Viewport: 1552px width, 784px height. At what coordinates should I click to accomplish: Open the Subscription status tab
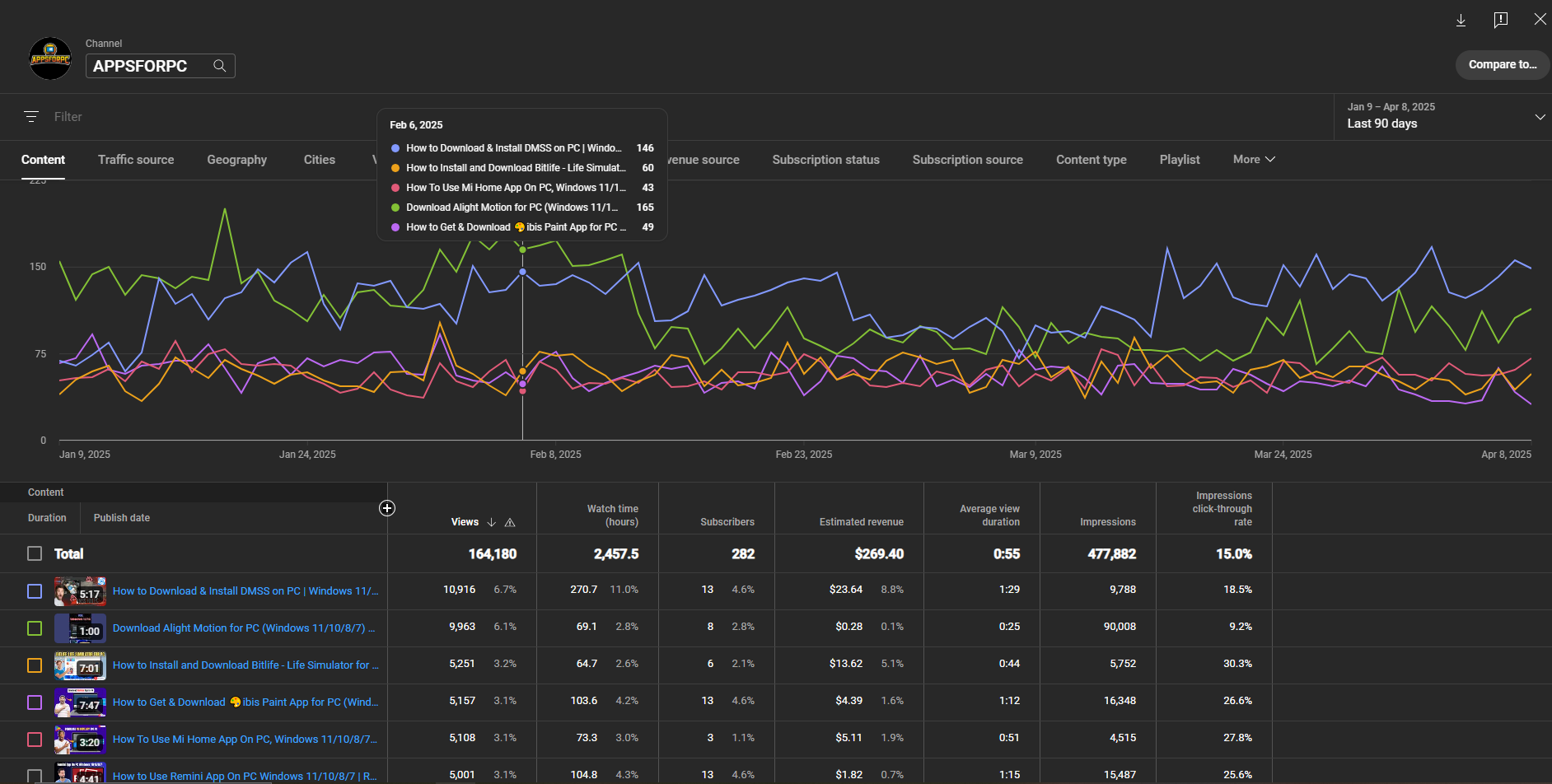pos(825,160)
